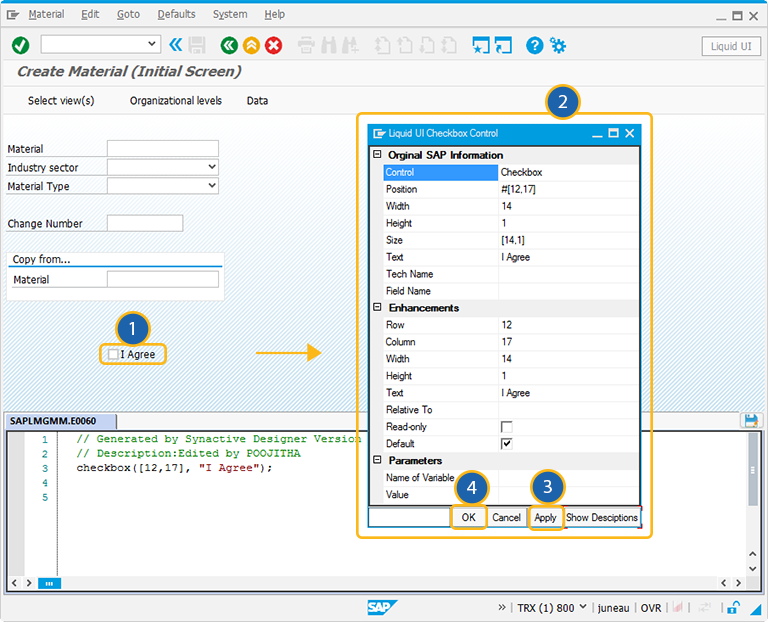Click the Previous Page toolbar icon
Viewport: 768px width, 622px height.
(x=405, y=46)
